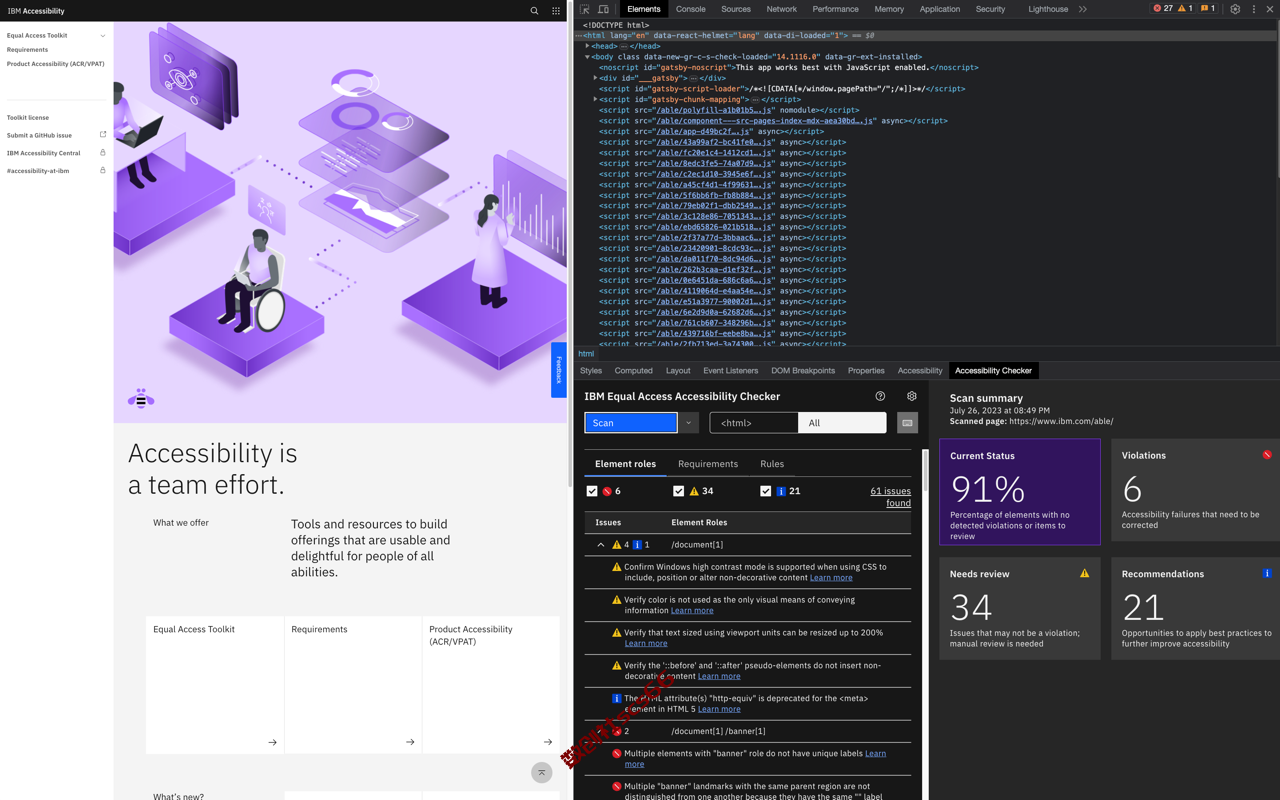Click the arrow on the Product Accessibility card
Screen dimensions: 1280x800
tap(548, 742)
